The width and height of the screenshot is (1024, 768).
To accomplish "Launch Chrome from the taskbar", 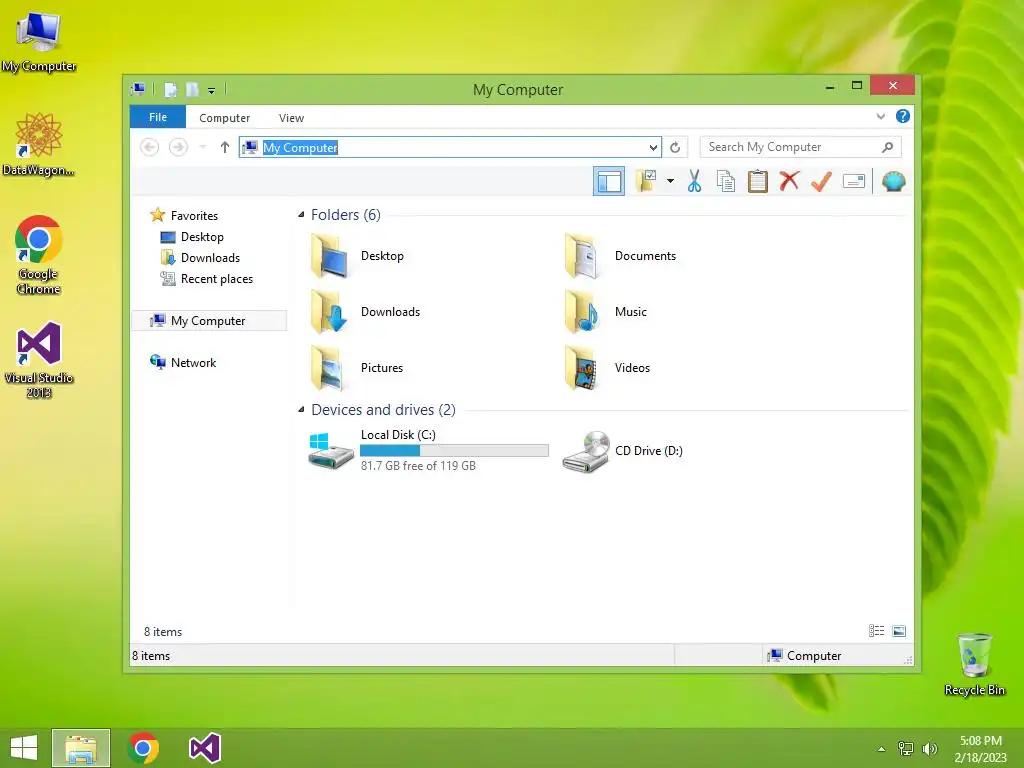I will point(143,748).
